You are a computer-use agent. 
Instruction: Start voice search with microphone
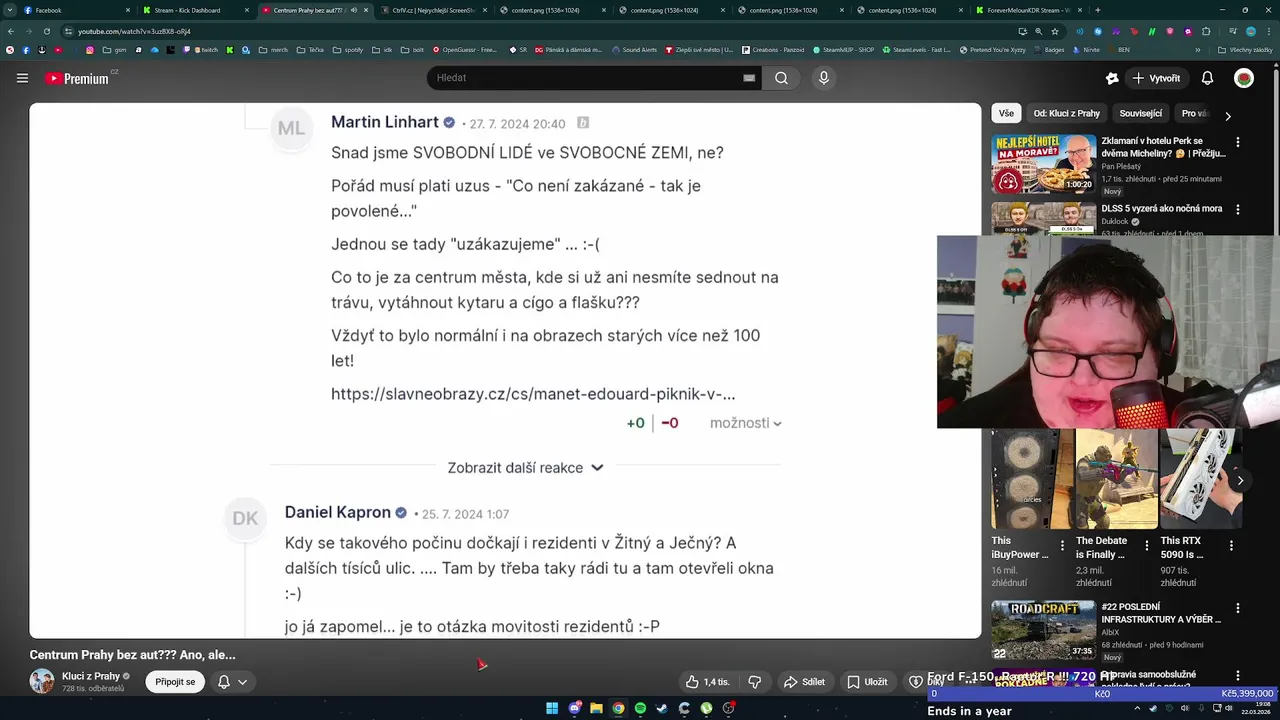click(x=824, y=78)
